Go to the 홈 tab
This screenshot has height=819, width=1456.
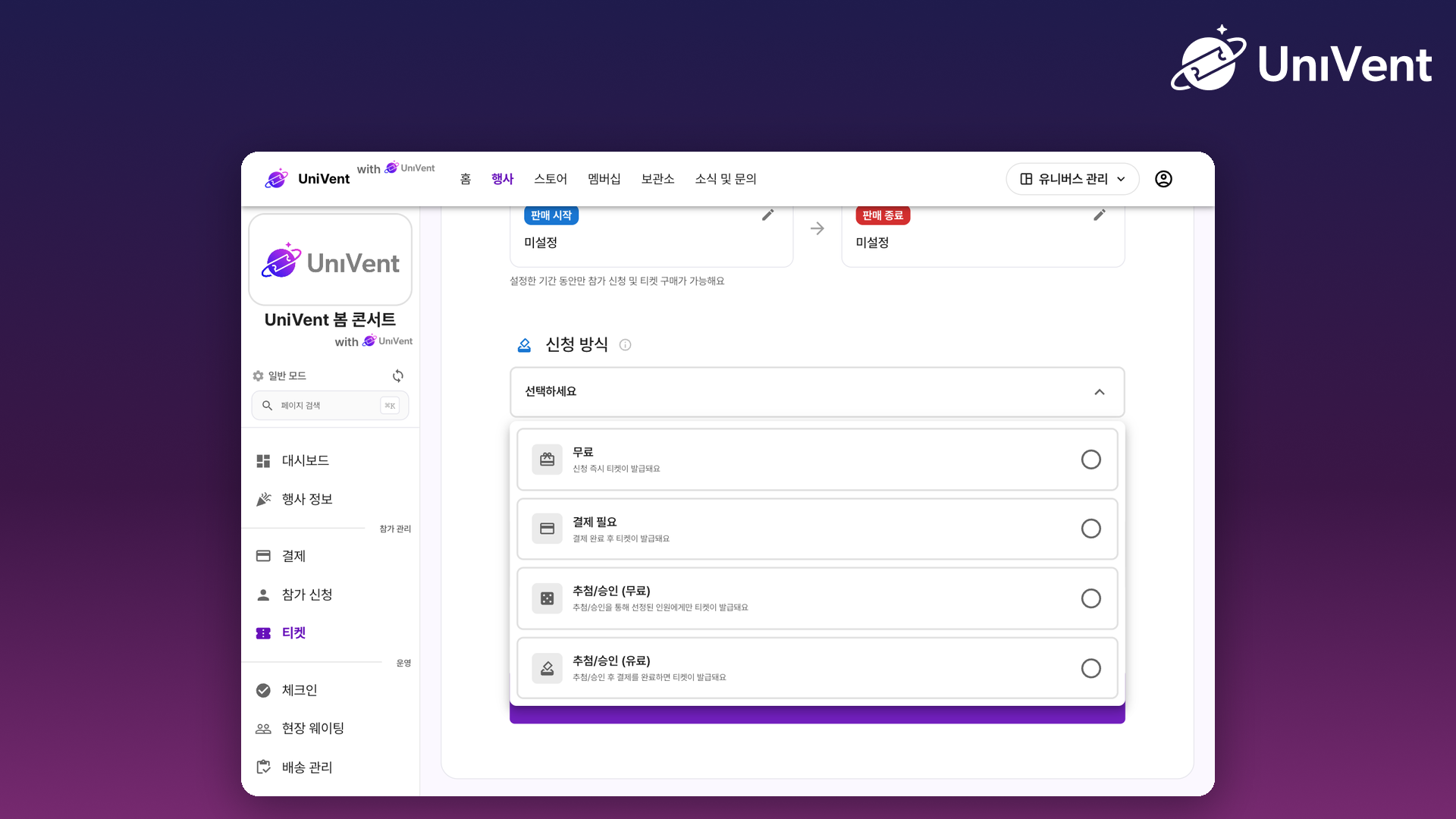pyautogui.click(x=466, y=179)
